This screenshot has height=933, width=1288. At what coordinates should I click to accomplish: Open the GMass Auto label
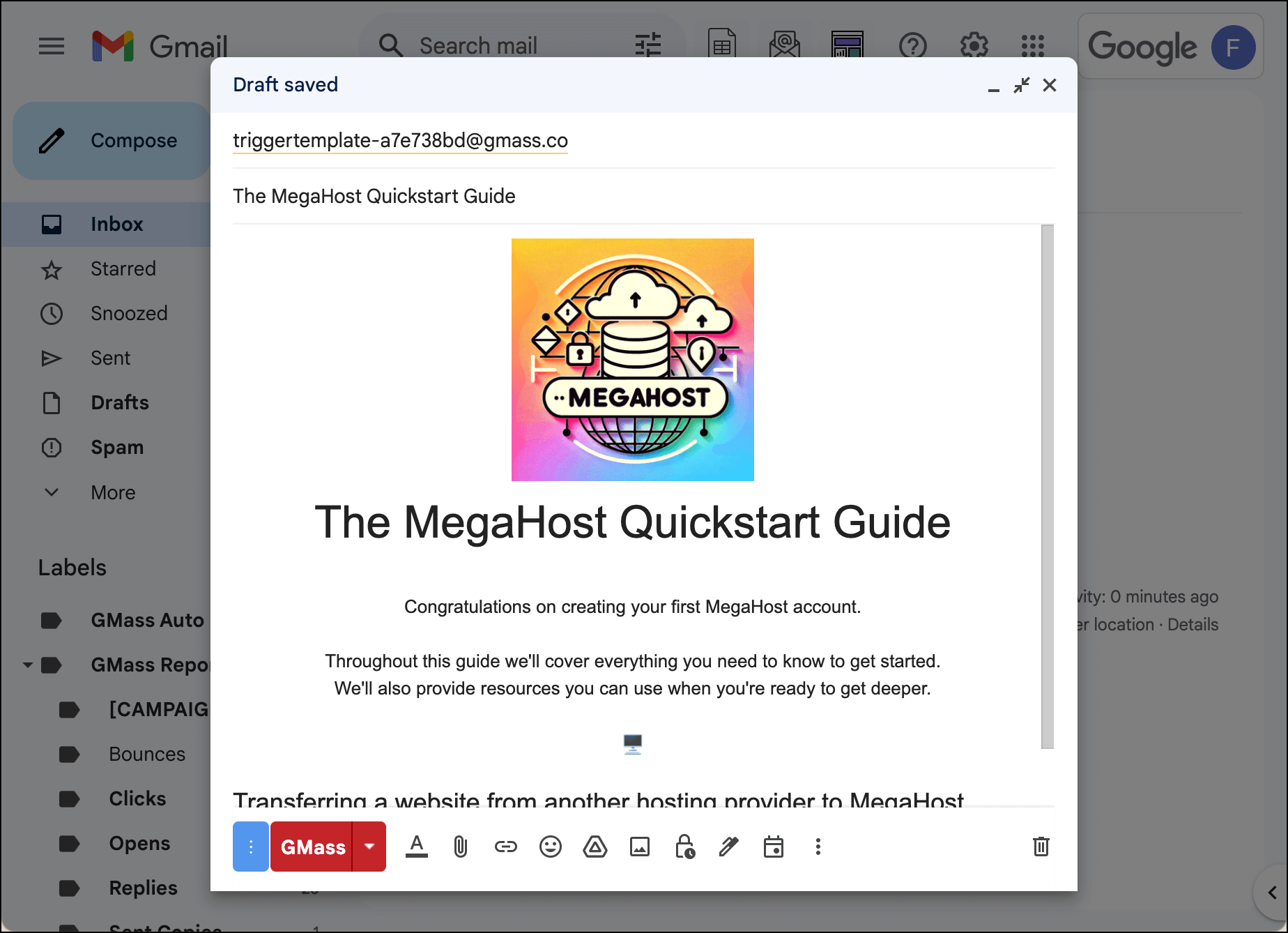click(x=147, y=621)
